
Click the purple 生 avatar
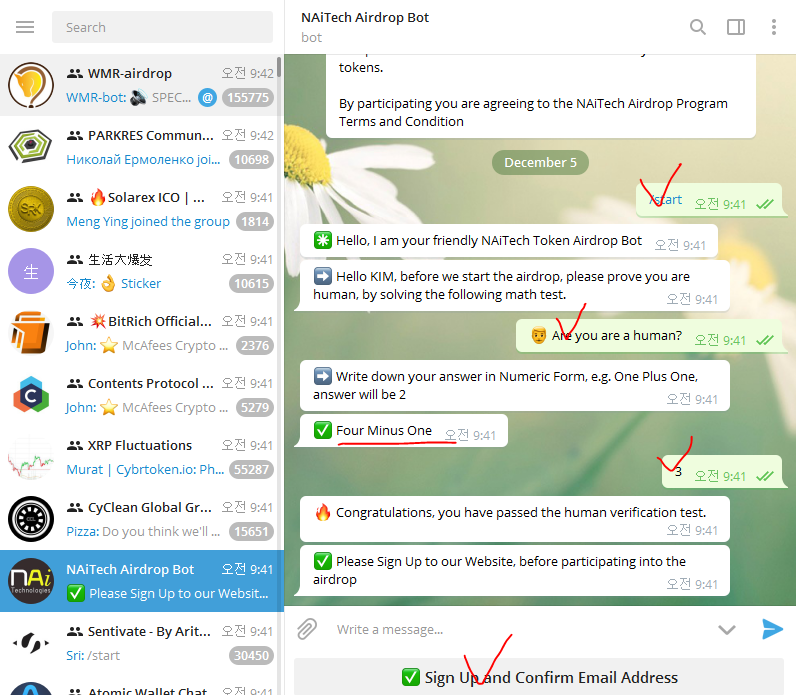31,271
